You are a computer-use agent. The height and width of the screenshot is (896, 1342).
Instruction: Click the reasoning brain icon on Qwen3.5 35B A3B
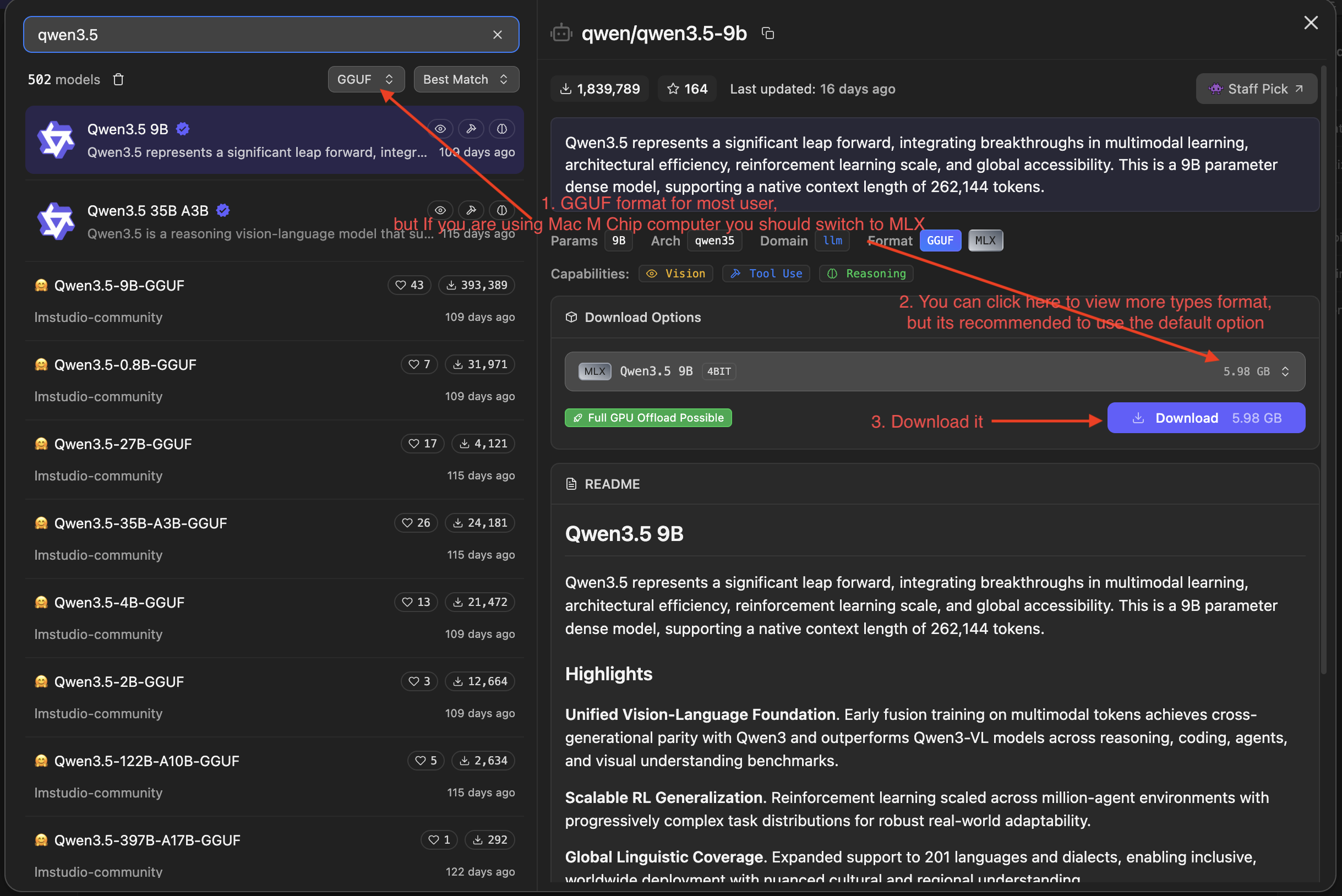(502, 210)
